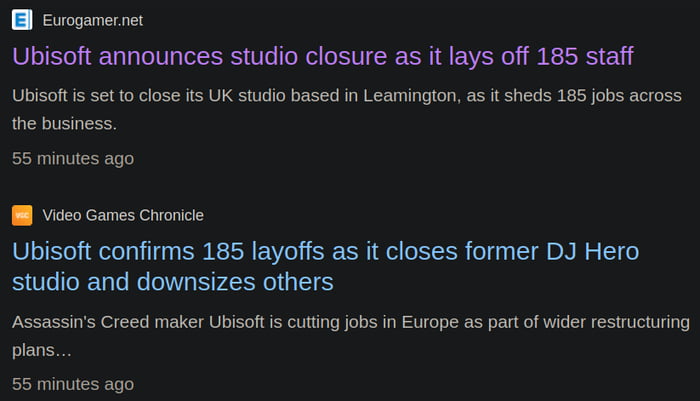The image size is (700, 401).
Task: Click the Eurogamer snippet about the Leamington studio
Action: pyautogui.click(x=346, y=97)
